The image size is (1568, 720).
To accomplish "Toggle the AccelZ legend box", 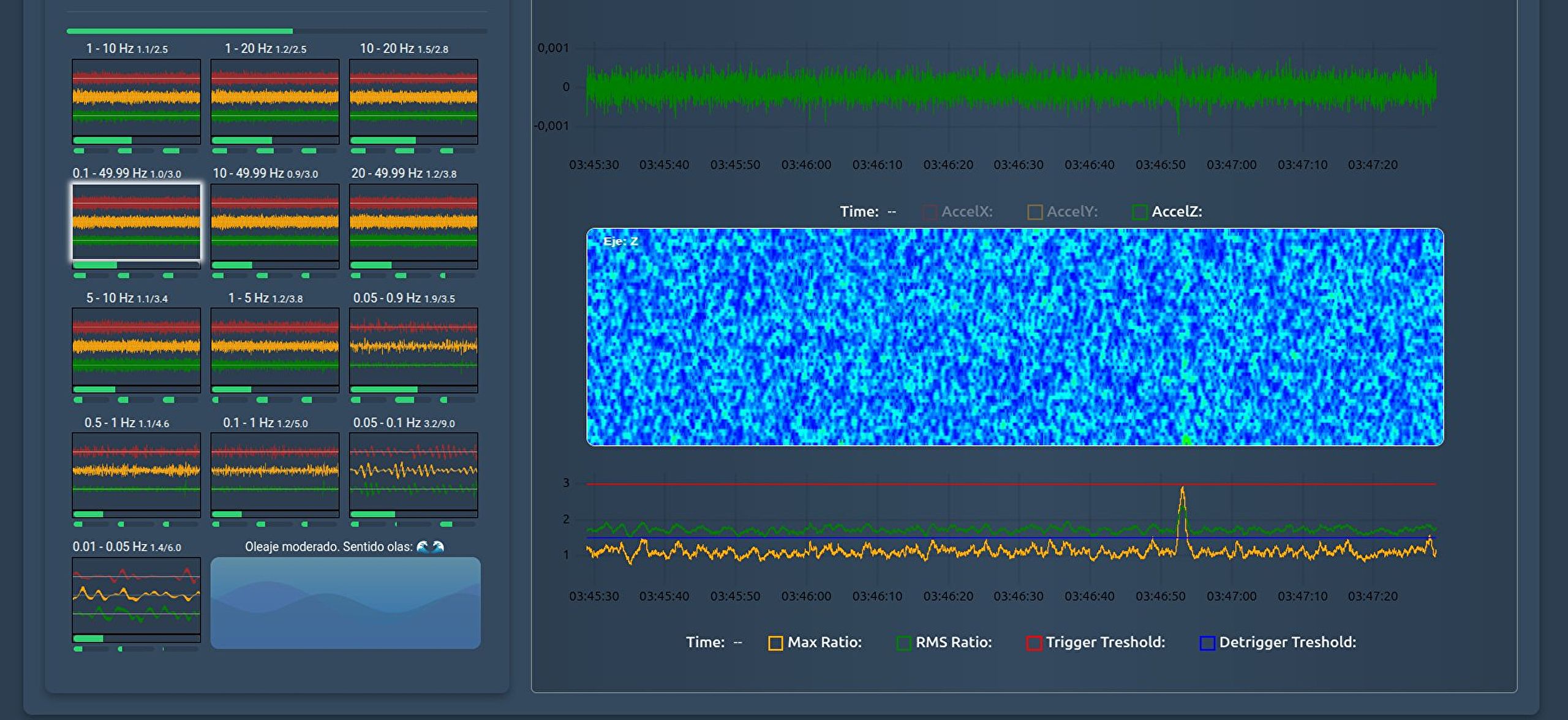I will point(1140,212).
